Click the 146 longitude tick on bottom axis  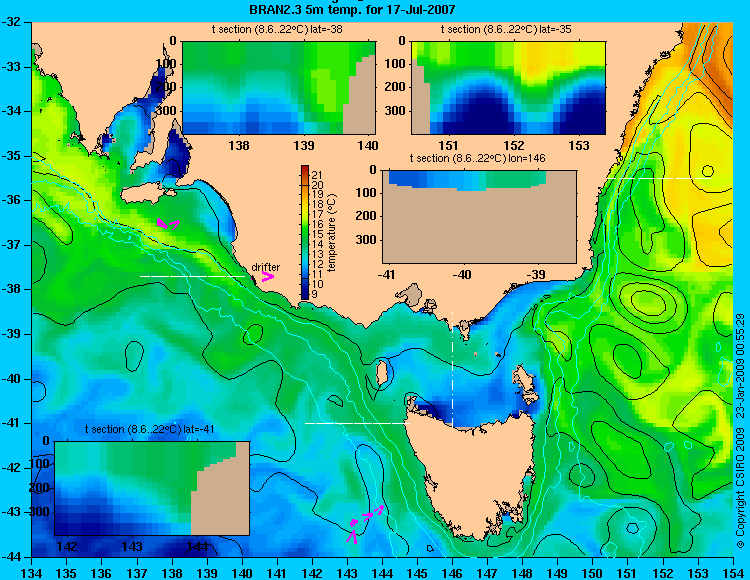(452, 573)
